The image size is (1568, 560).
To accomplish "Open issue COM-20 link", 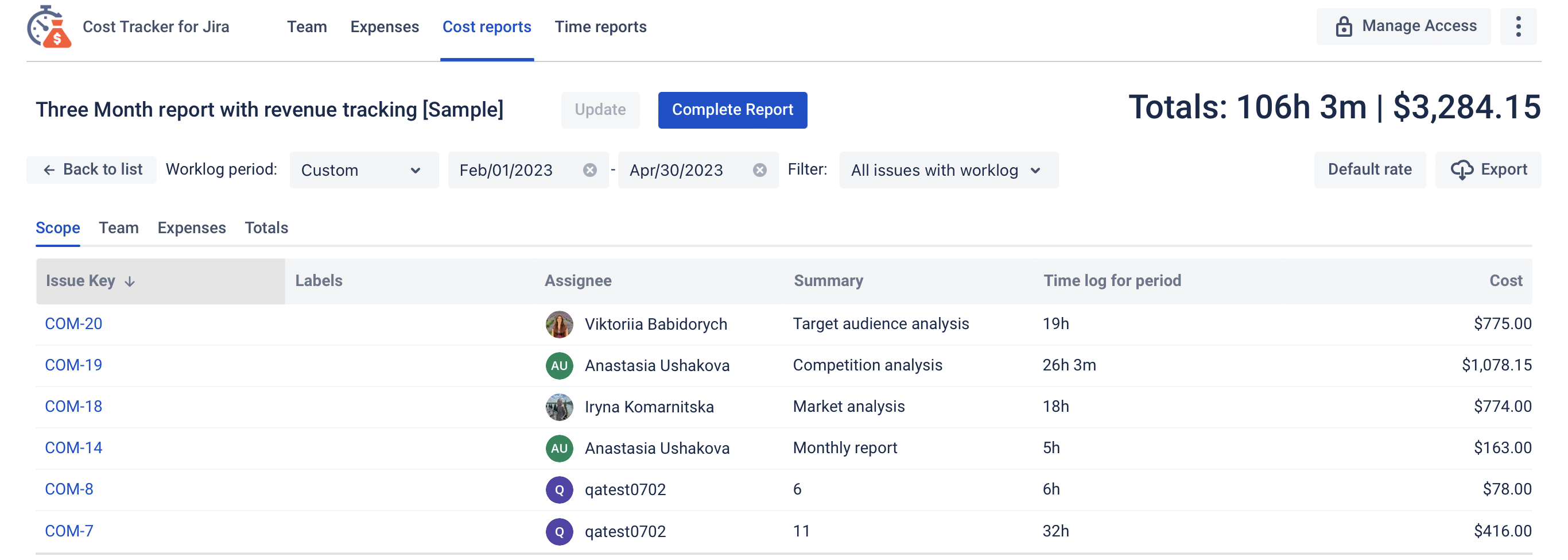I will click(73, 323).
